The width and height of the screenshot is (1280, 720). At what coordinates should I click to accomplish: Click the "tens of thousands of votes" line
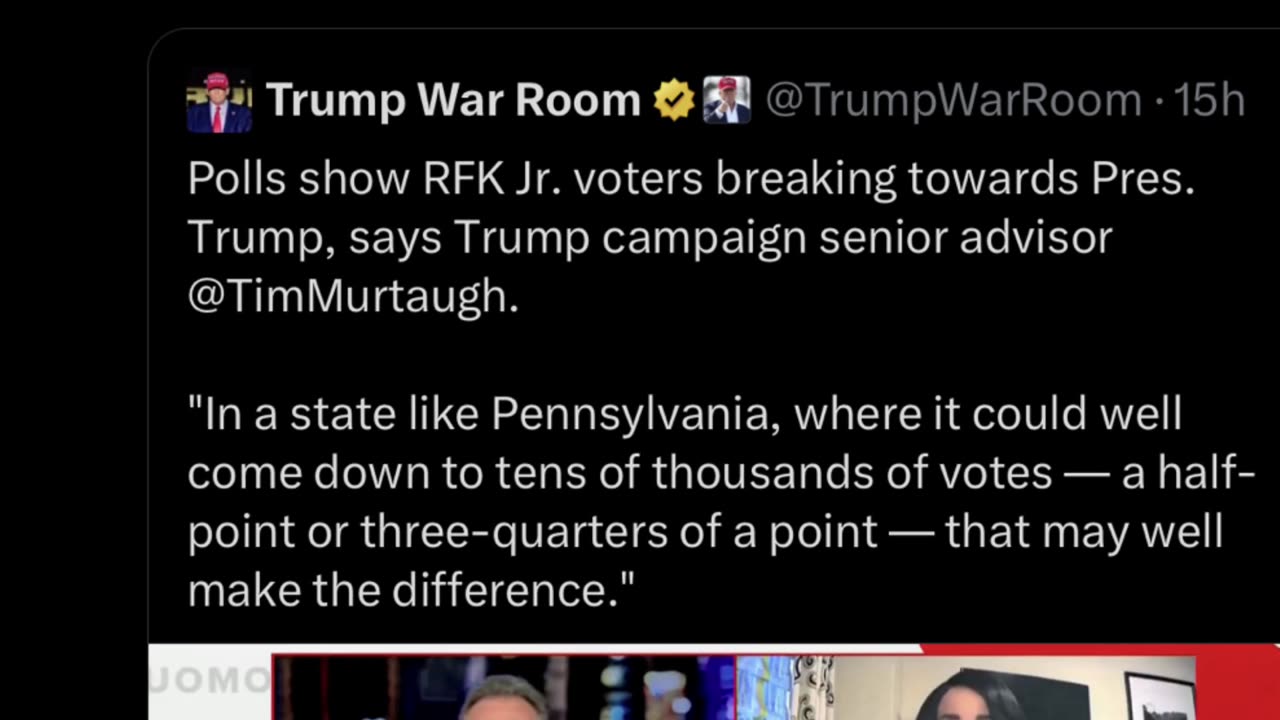click(x=720, y=472)
